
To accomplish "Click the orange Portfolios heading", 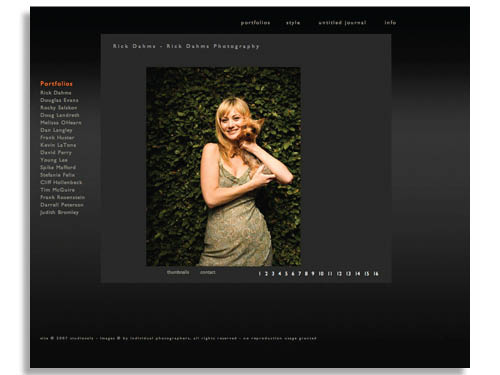I will point(56,84).
